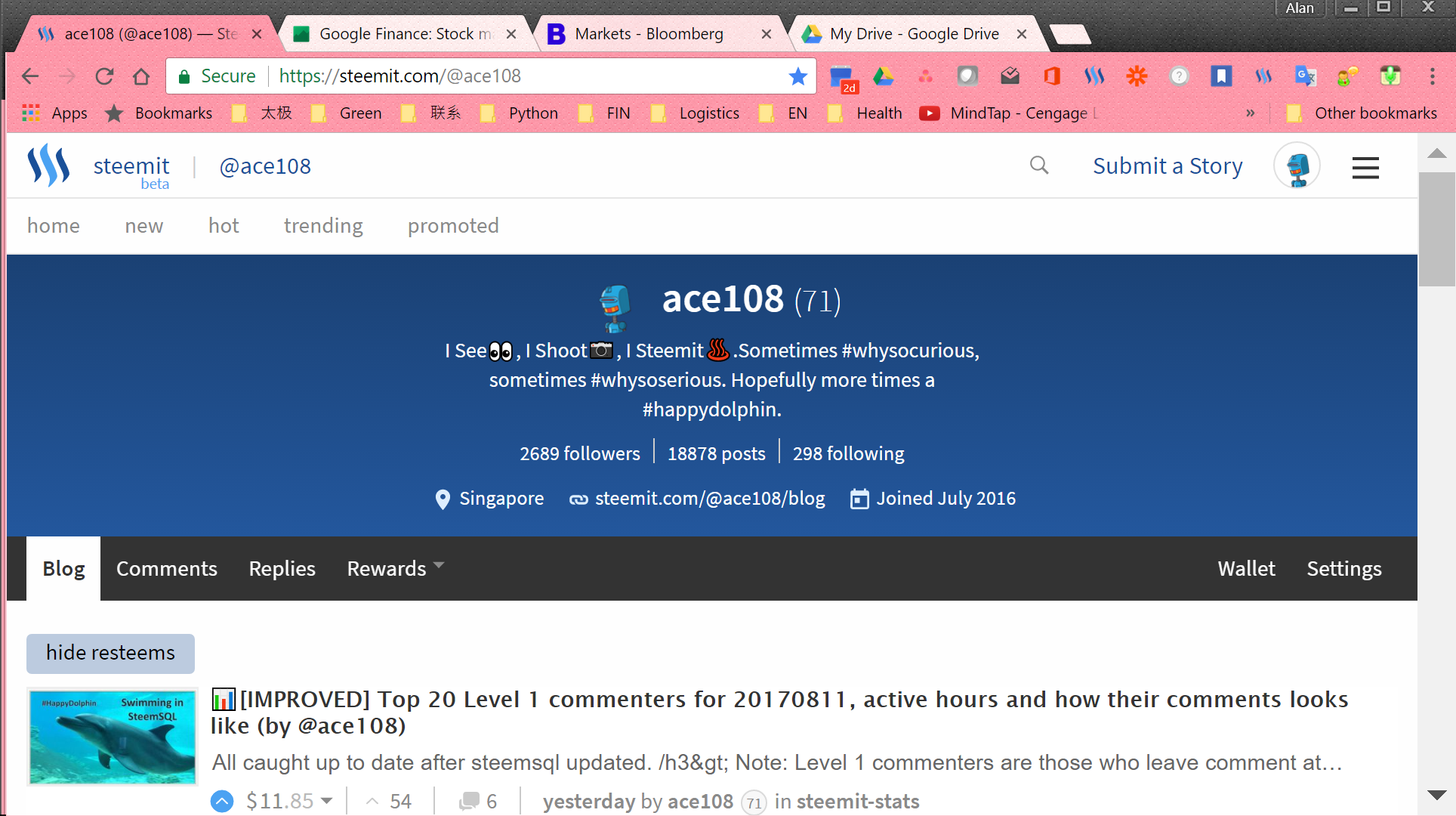
Task: Close the Markets - Bloomberg tab
Action: pyautogui.click(x=767, y=34)
